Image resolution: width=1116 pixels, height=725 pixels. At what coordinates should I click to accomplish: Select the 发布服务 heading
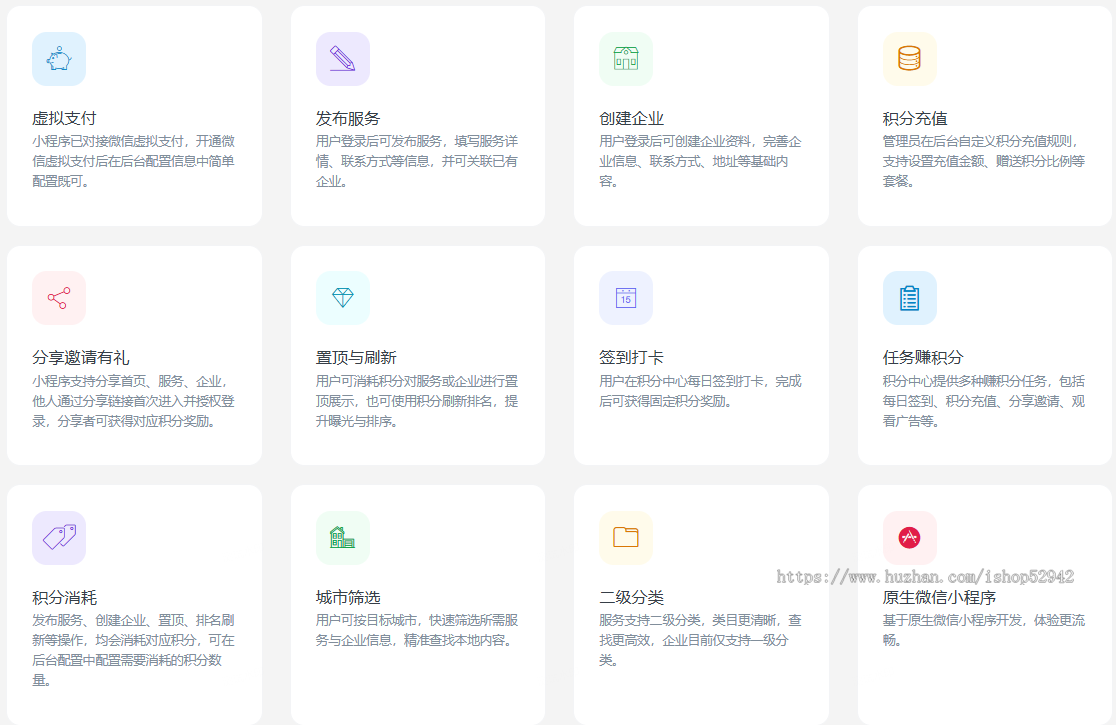pyautogui.click(x=348, y=118)
